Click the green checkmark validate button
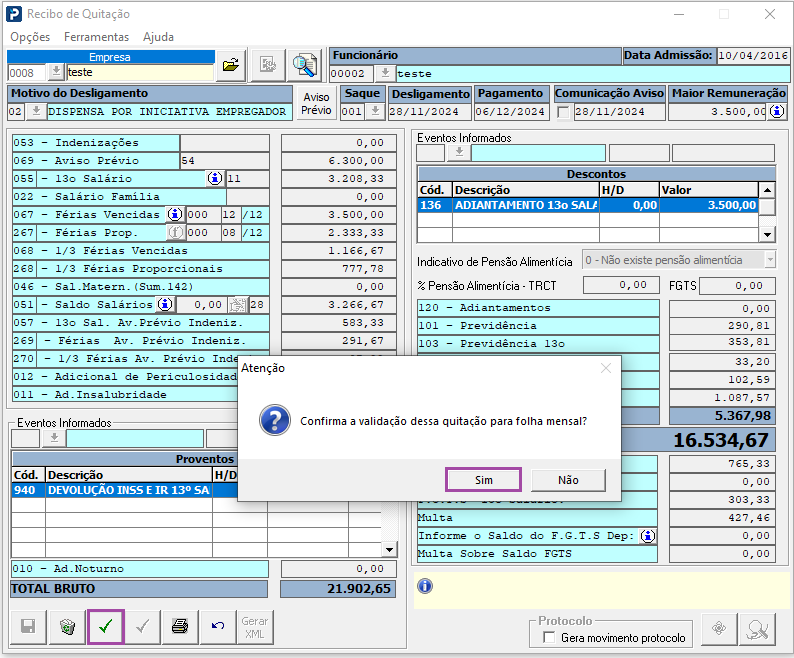This screenshot has width=794, height=658. click(105, 627)
